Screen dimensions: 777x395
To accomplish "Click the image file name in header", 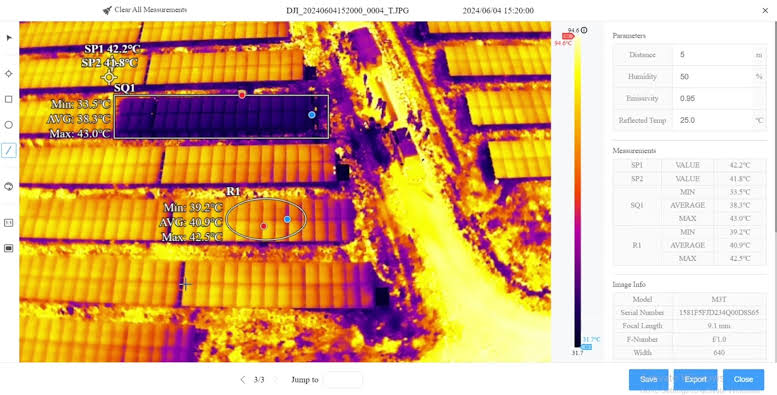I will (x=347, y=10).
